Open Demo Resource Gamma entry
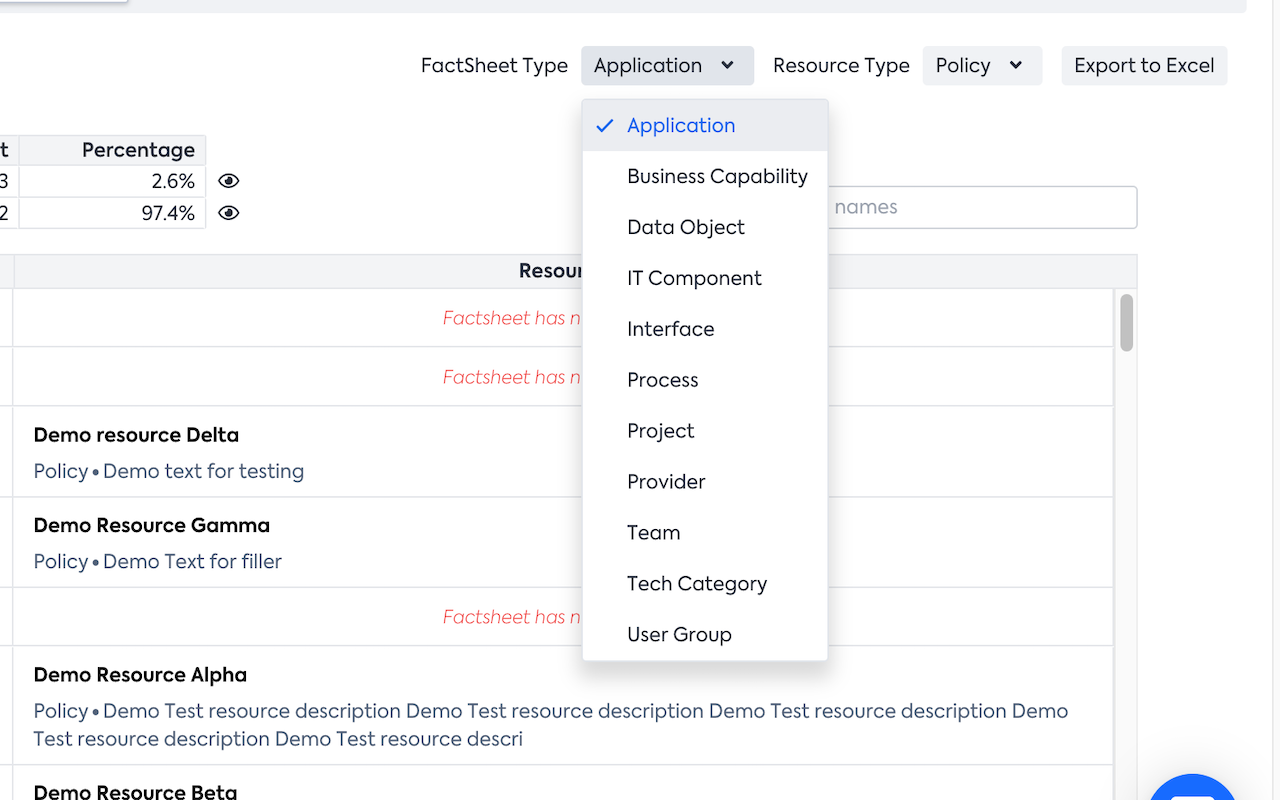 click(152, 525)
